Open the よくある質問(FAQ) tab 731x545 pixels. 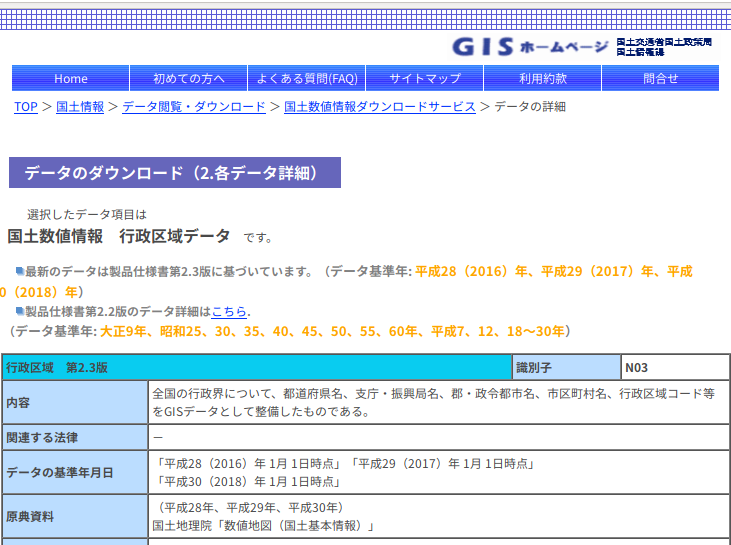(x=307, y=78)
